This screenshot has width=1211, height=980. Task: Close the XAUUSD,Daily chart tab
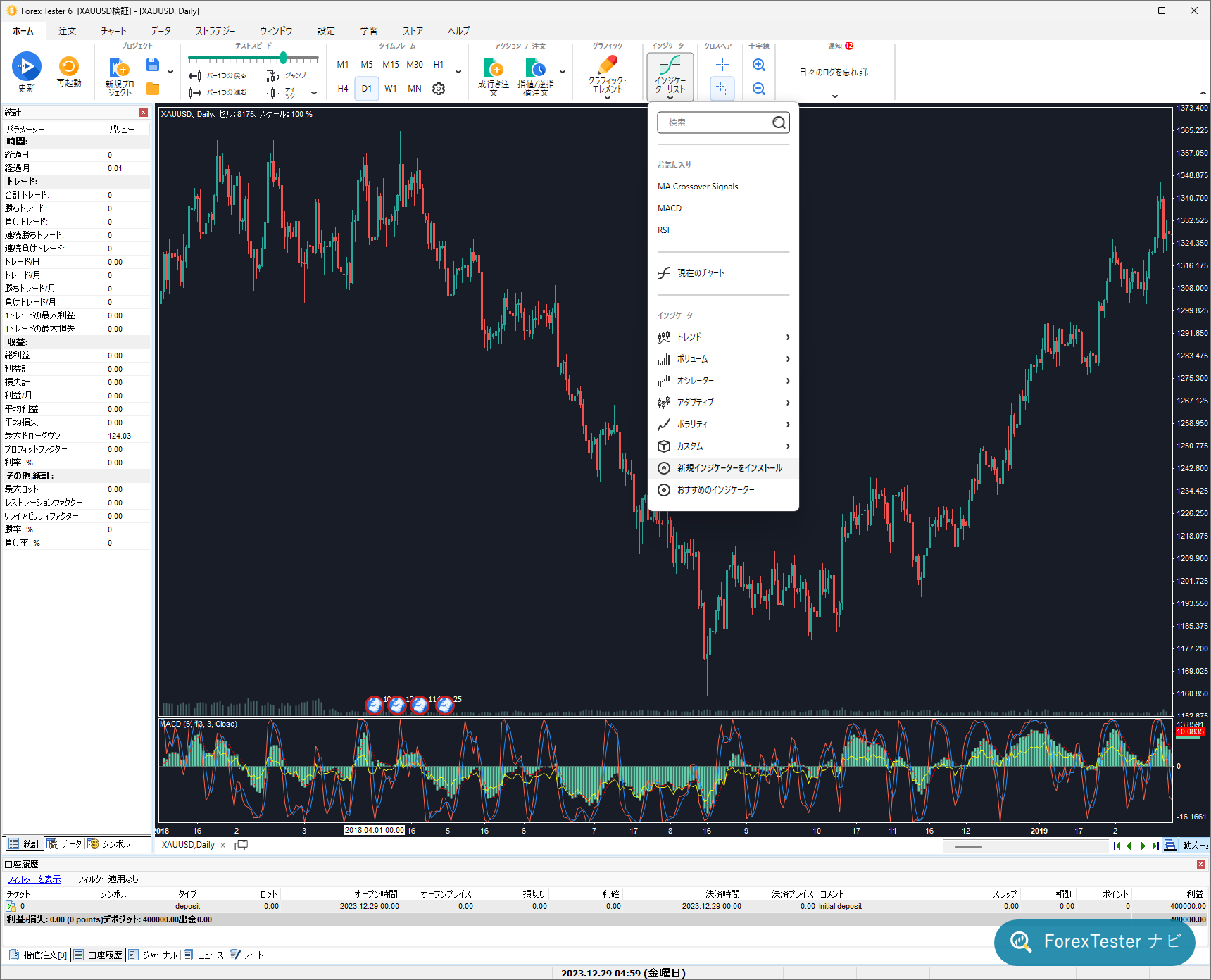tap(223, 845)
